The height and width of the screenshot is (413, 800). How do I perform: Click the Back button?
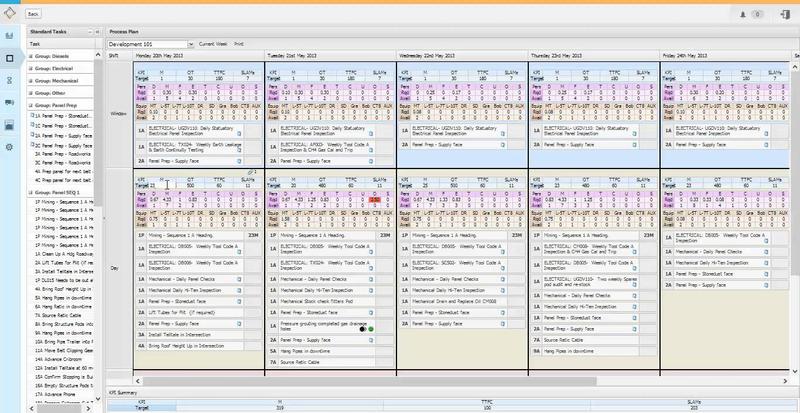click(33, 14)
